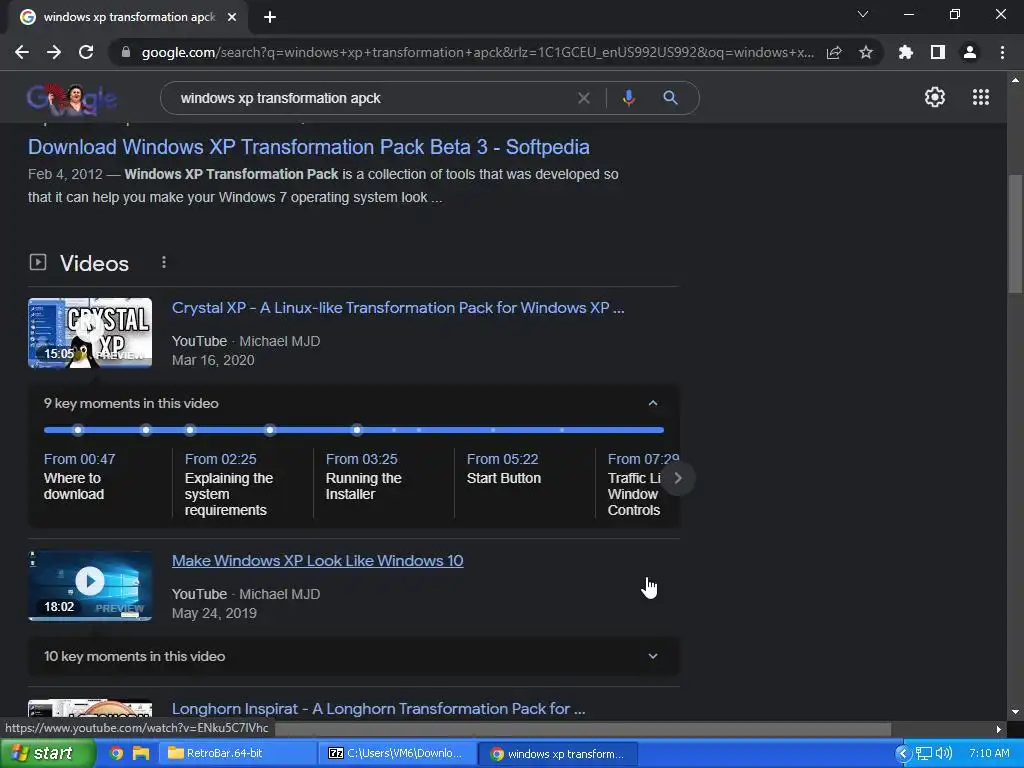1024x768 pixels.
Task: Go back to the previous page
Action: (x=22, y=52)
